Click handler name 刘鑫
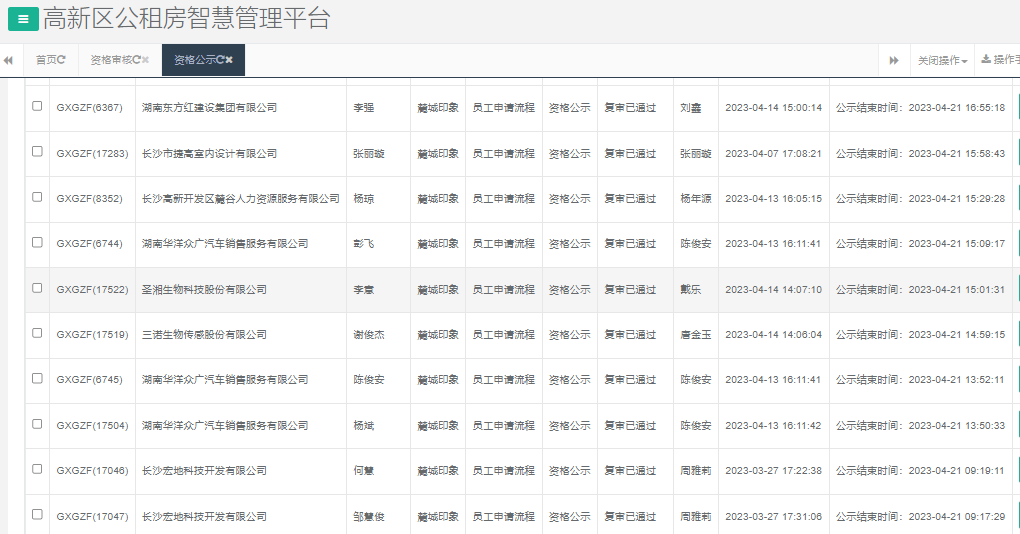 [691, 108]
